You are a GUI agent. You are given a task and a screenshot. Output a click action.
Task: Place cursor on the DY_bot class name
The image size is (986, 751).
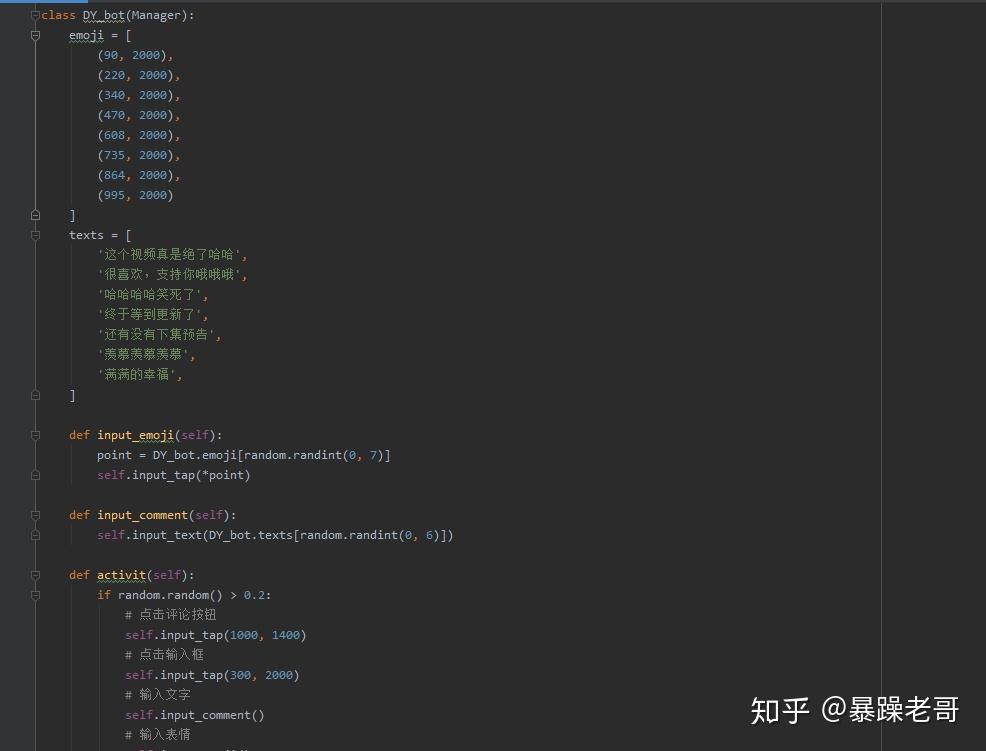tap(103, 15)
